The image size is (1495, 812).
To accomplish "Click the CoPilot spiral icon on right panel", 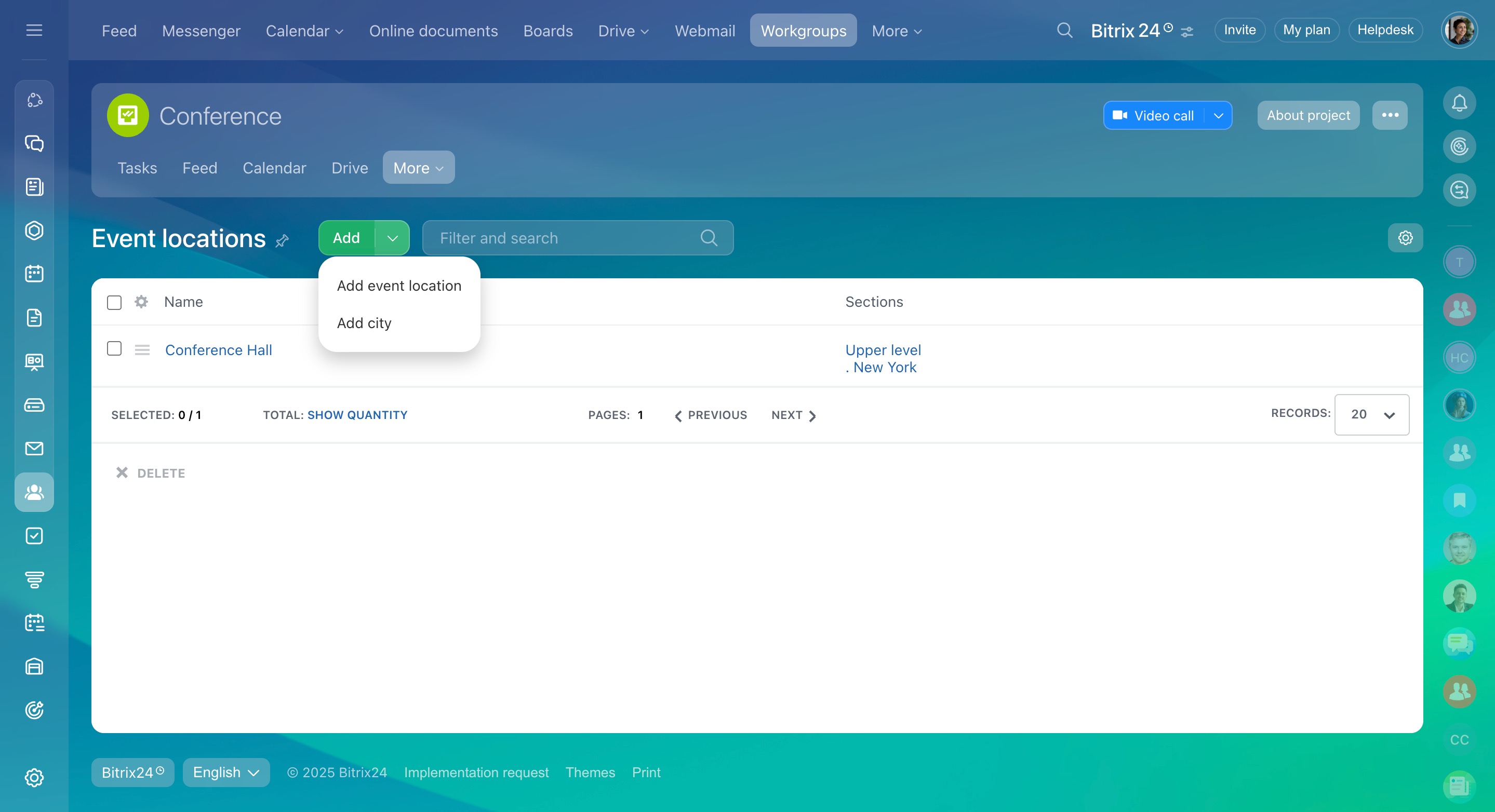I will point(1459,146).
